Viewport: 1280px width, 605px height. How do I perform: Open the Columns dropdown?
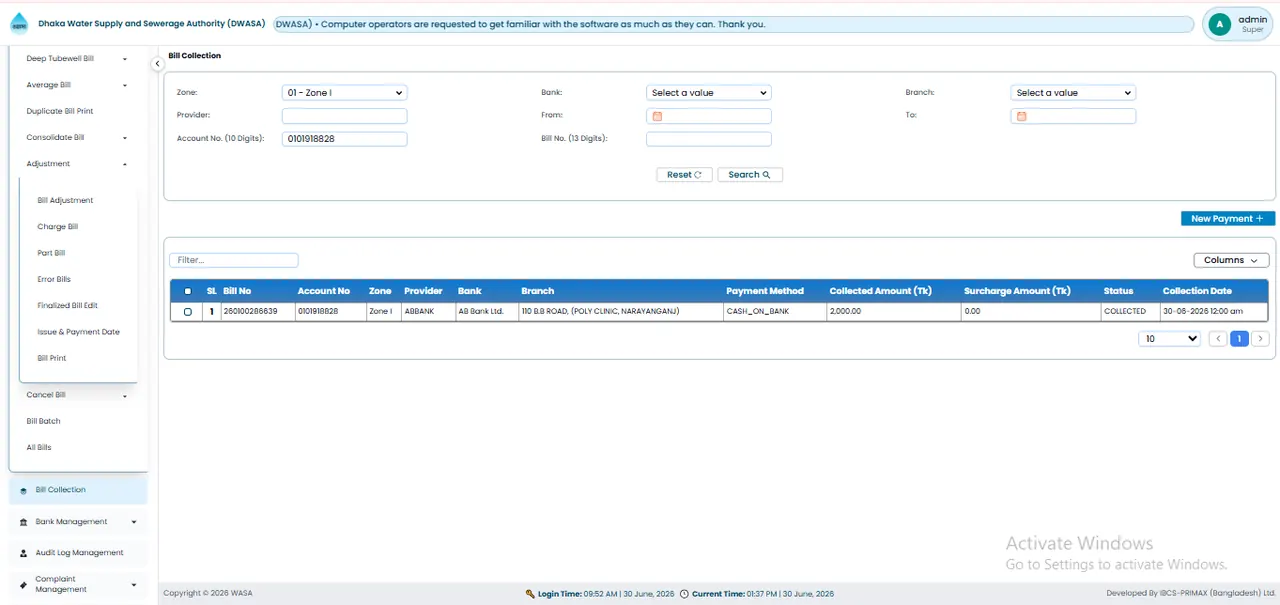tap(1231, 260)
